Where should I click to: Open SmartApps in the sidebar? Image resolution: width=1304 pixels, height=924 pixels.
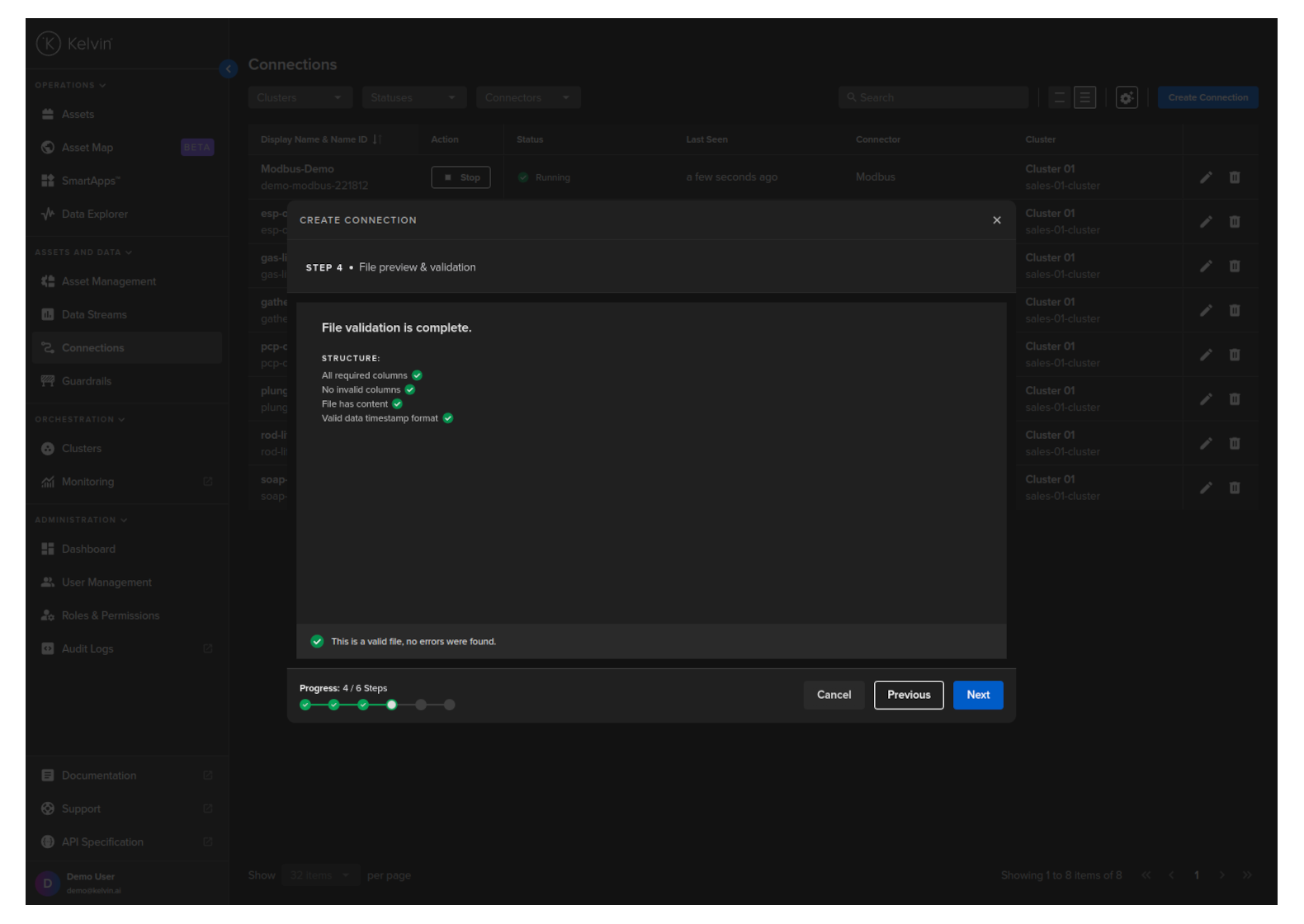[x=90, y=181]
